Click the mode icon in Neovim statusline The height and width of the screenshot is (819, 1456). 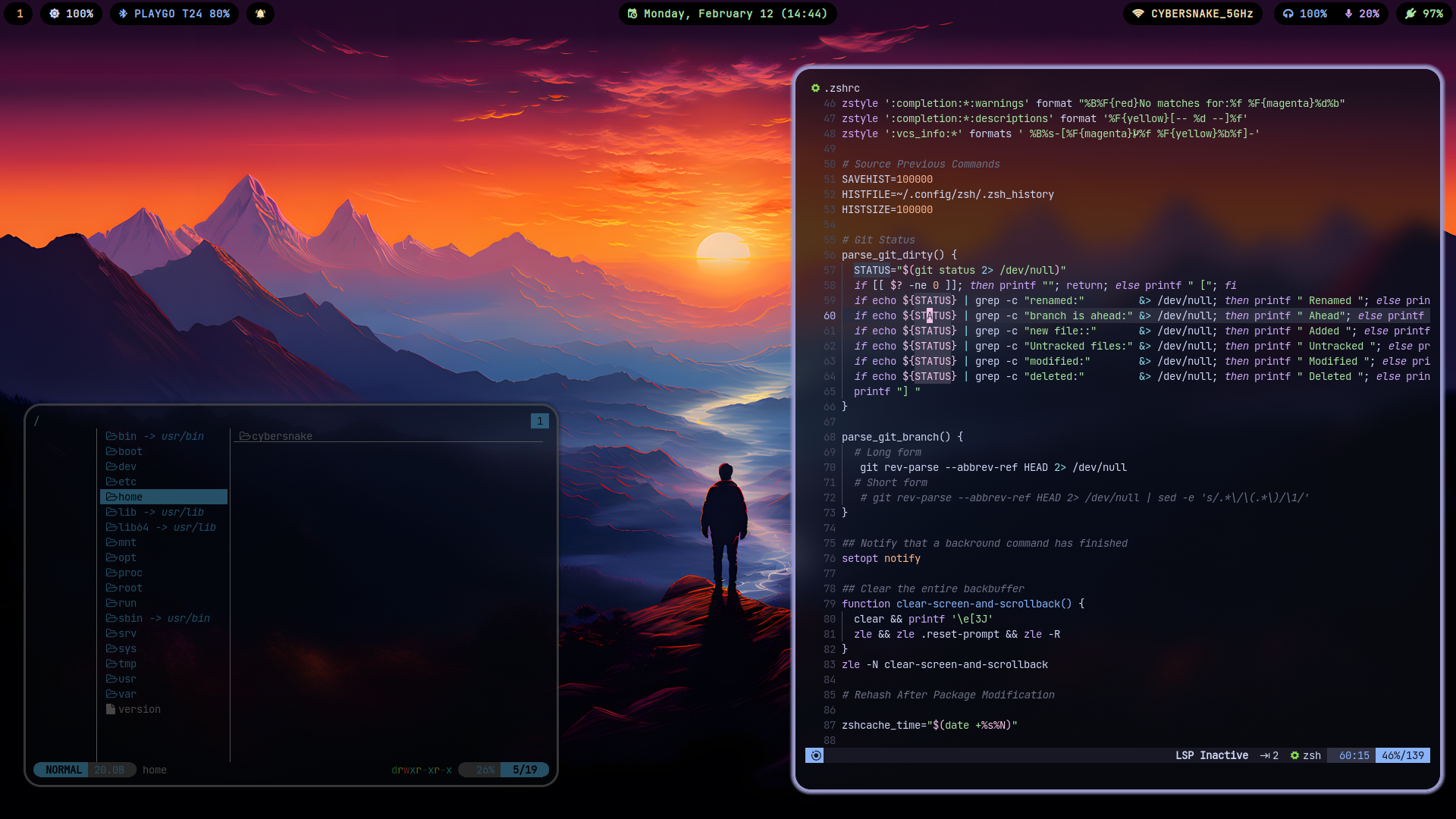tap(815, 755)
